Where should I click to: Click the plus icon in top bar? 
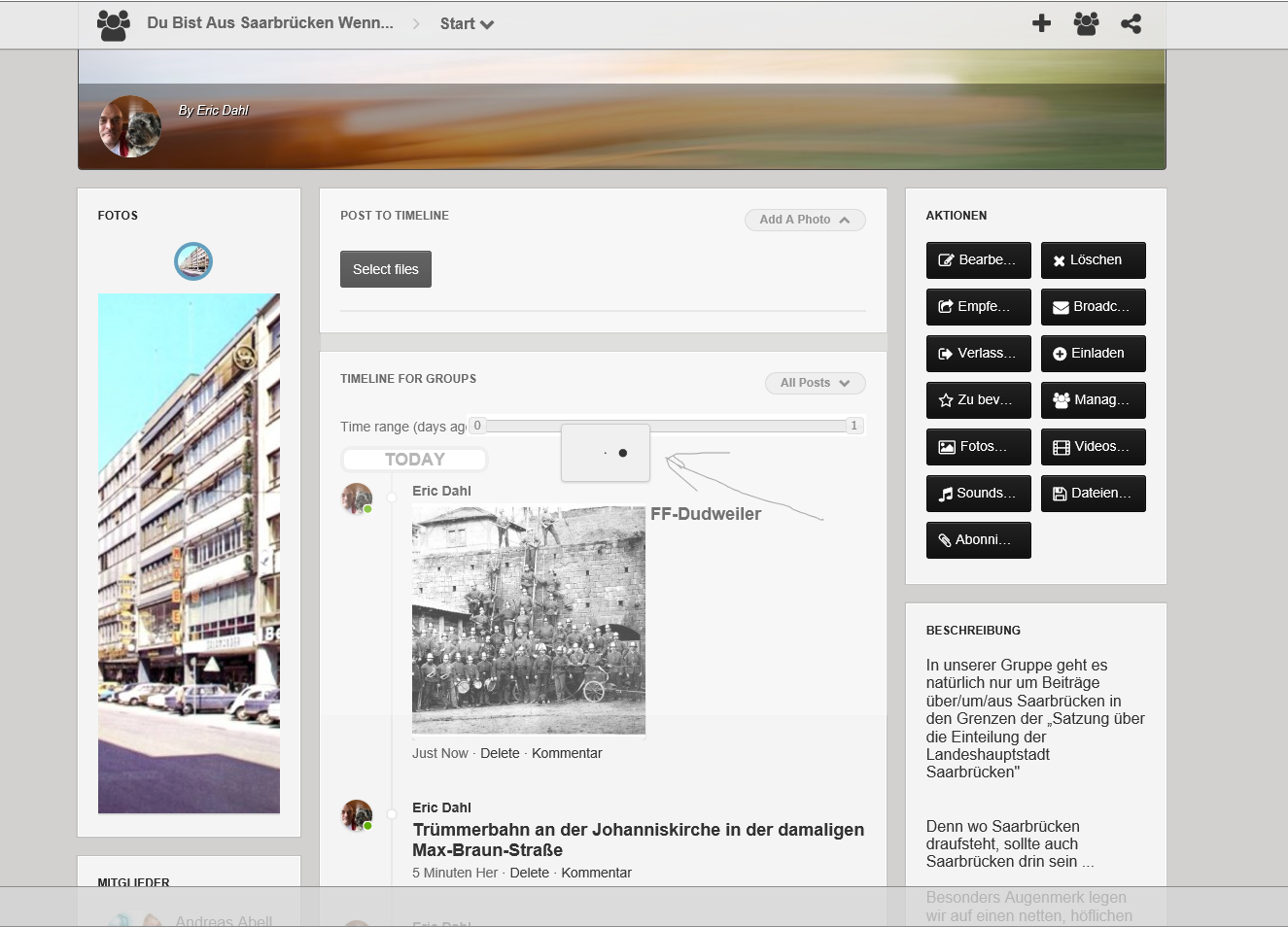[x=1041, y=23]
